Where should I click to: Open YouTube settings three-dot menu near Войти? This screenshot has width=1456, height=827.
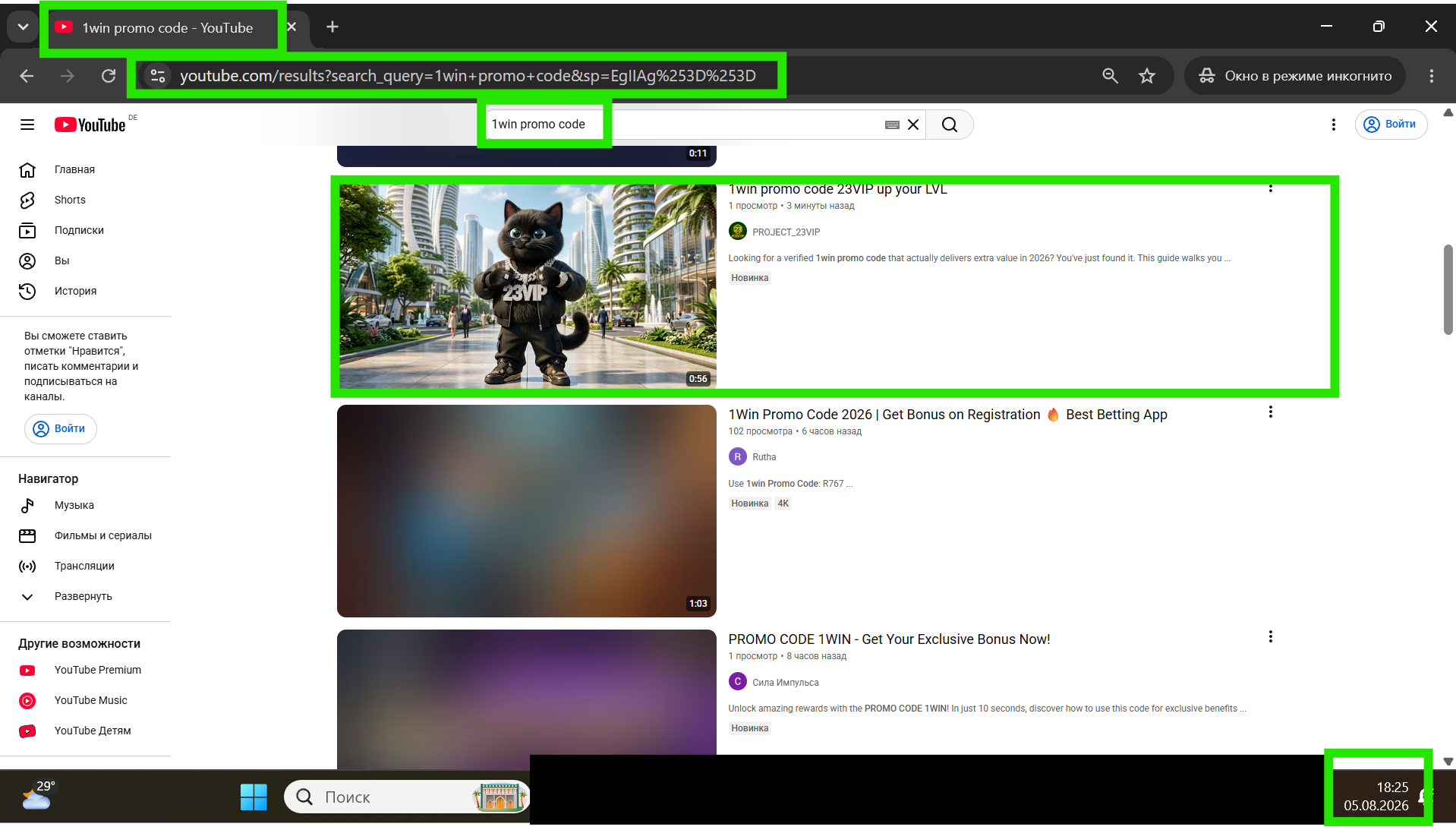(1333, 125)
